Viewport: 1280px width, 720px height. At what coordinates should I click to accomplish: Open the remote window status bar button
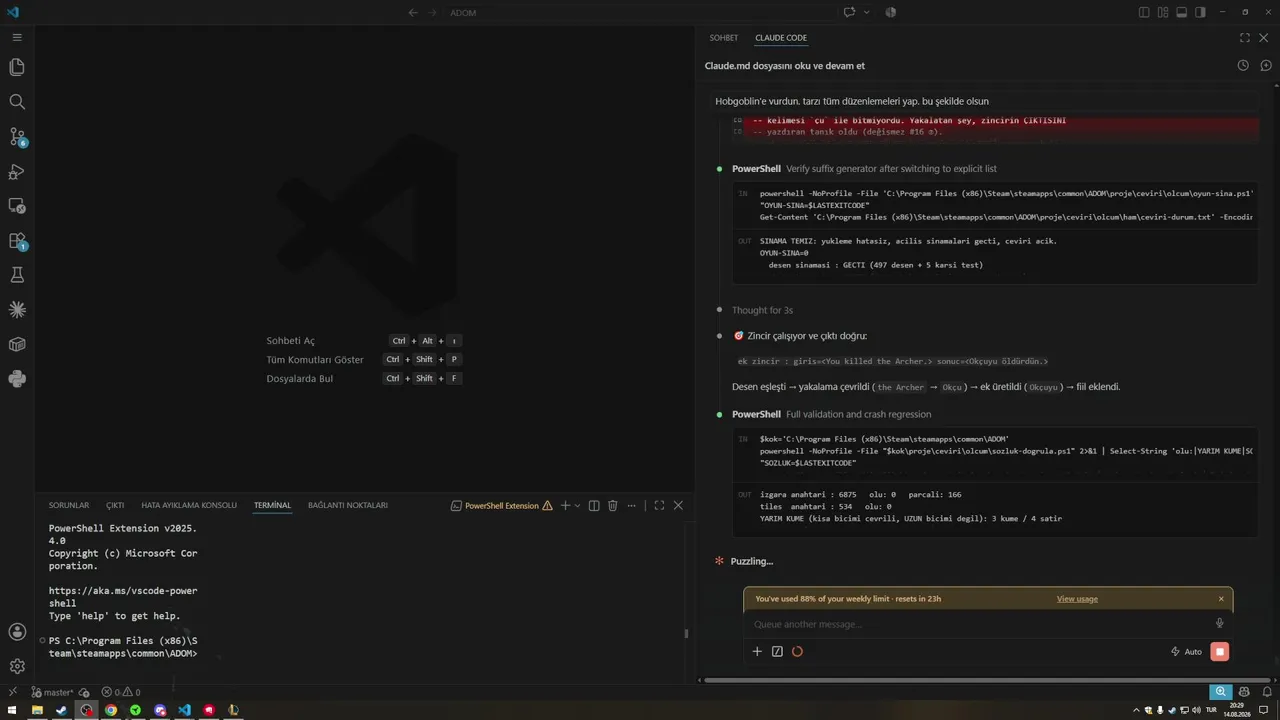point(12,692)
